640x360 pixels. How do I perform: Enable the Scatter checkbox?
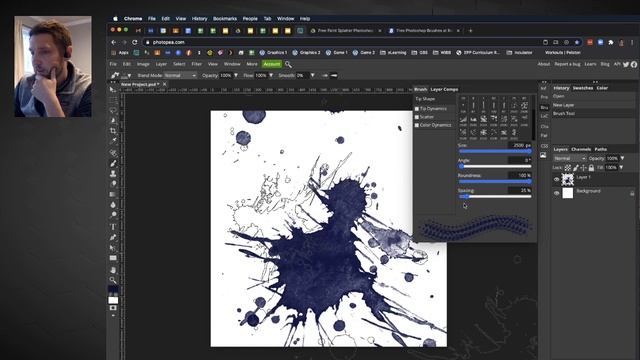417,117
